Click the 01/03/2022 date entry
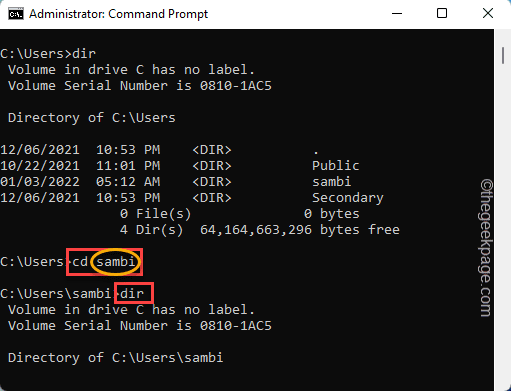Image resolution: width=511 pixels, height=391 pixels. click(40, 182)
